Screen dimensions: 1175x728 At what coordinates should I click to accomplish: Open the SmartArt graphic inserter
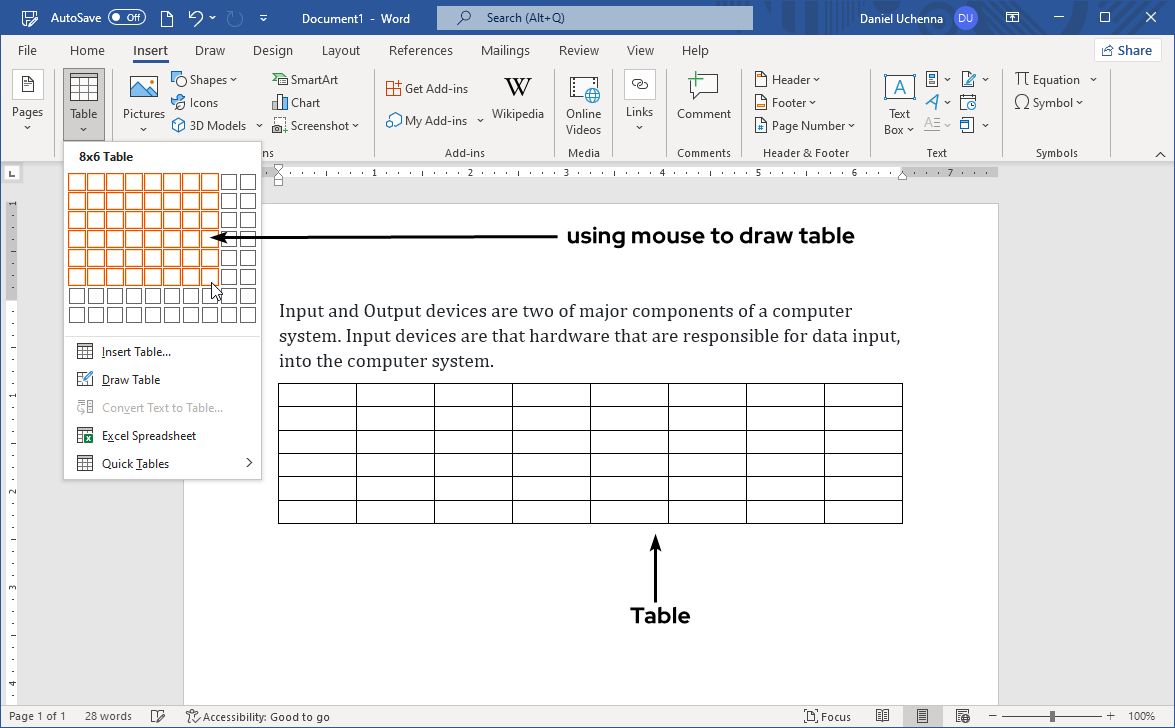tap(305, 79)
